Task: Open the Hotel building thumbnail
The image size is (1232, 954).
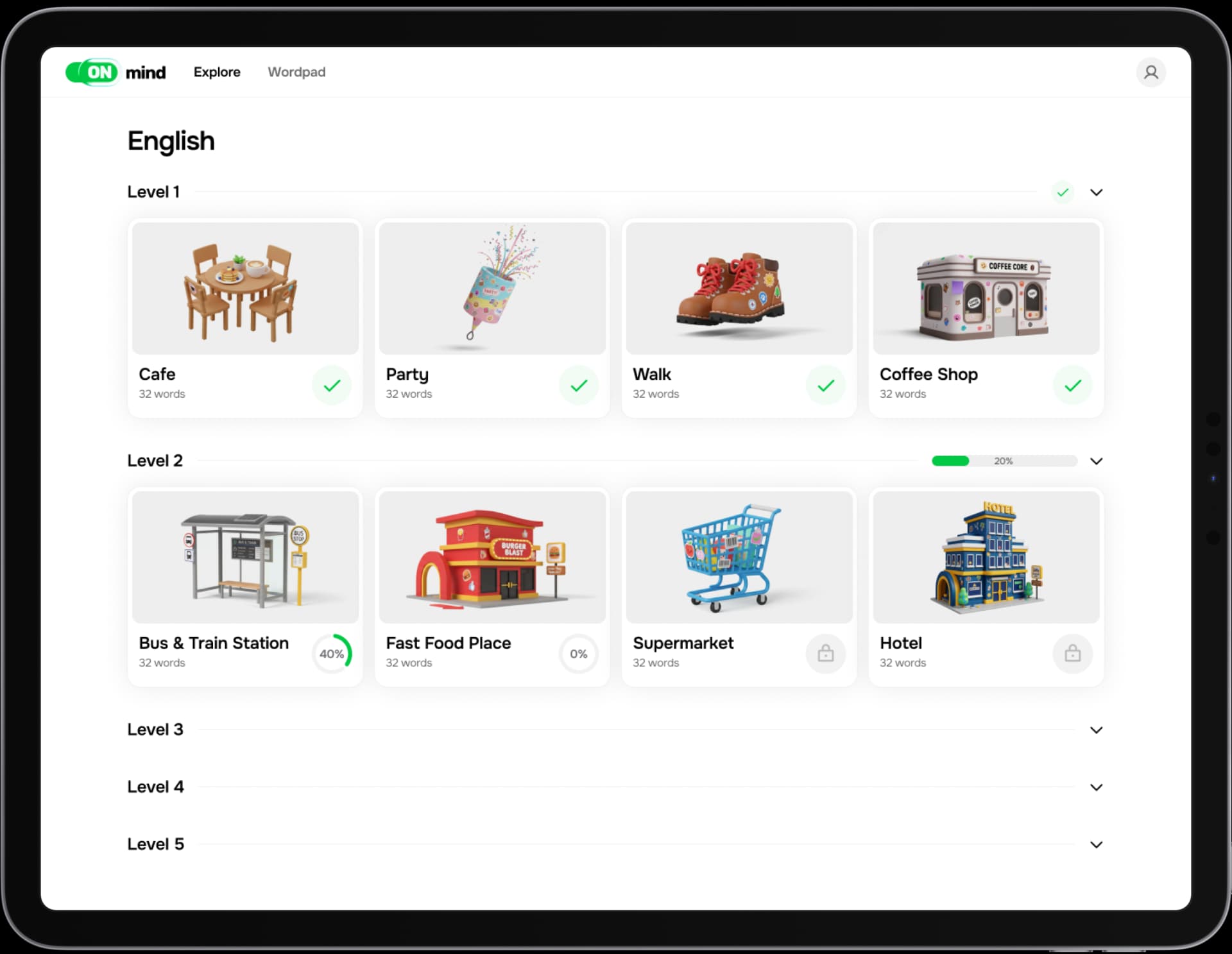Action: (986, 556)
